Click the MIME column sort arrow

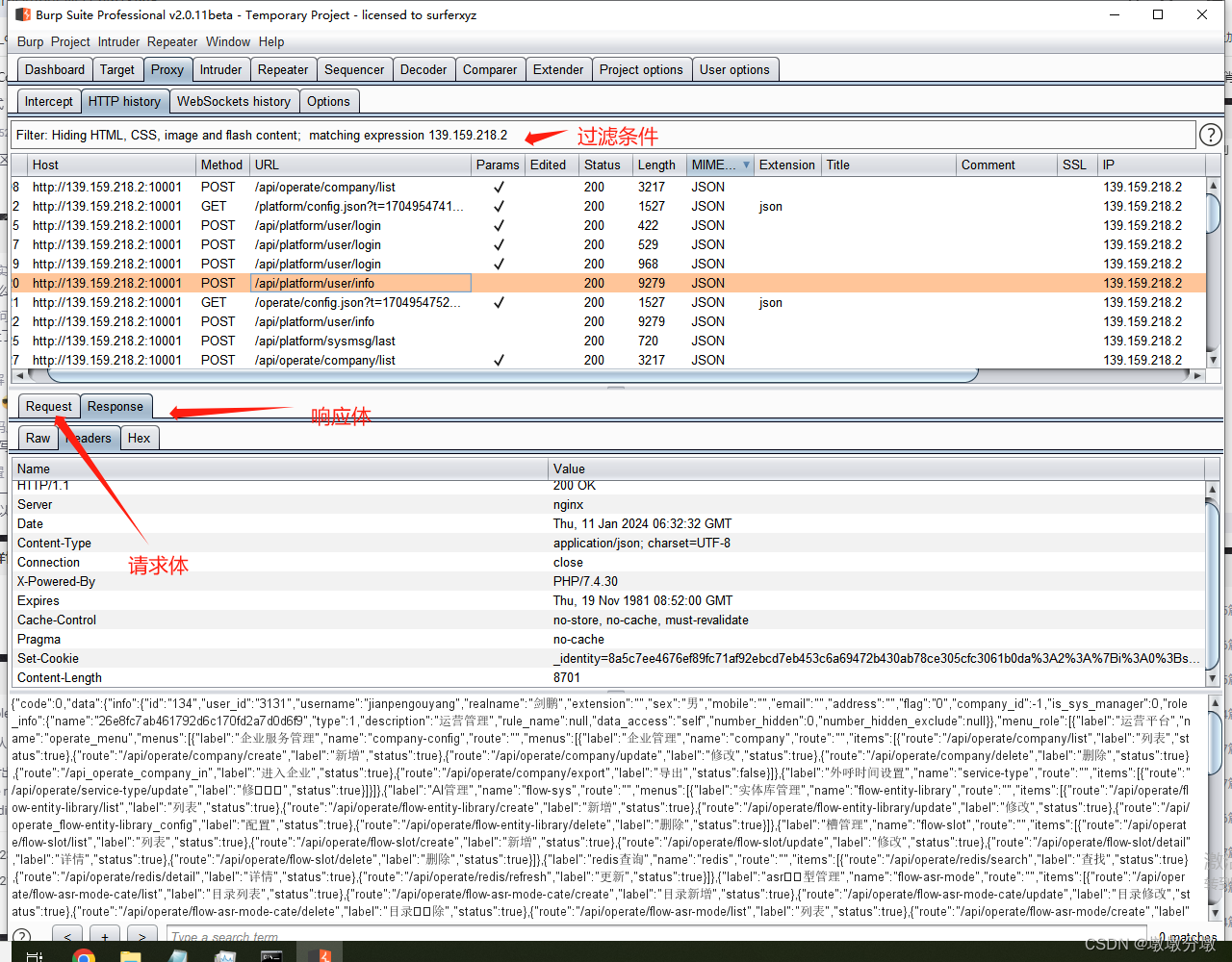(x=746, y=165)
